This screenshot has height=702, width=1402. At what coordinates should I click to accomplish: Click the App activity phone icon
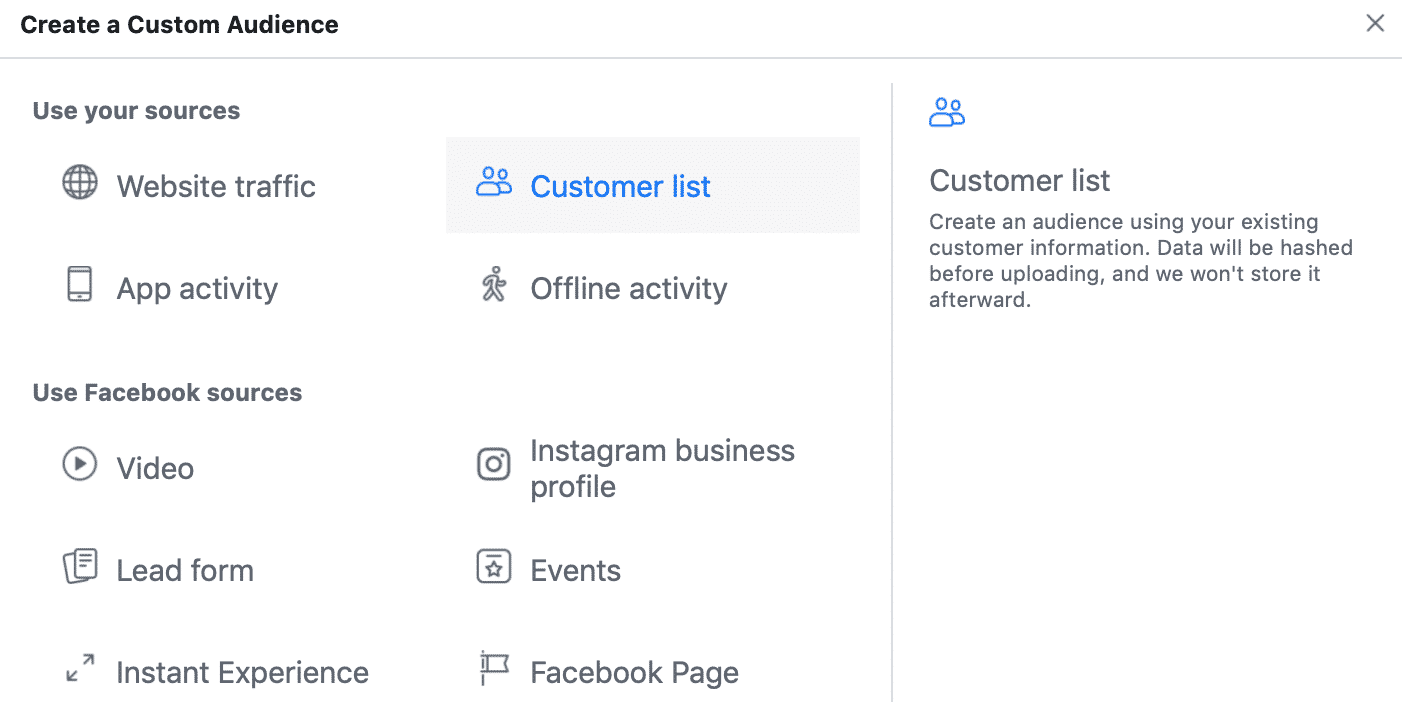click(x=80, y=285)
